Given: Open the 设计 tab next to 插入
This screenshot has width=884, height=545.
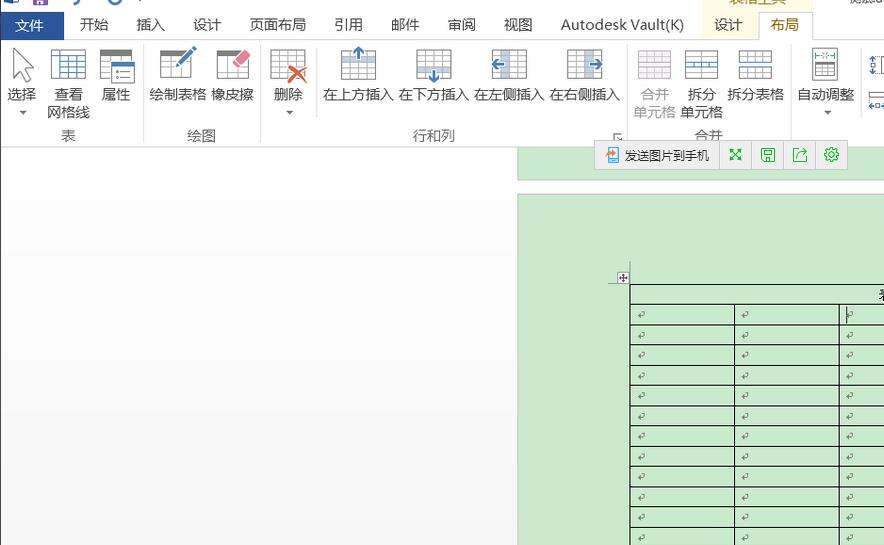Looking at the screenshot, I should click(x=207, y=25).
